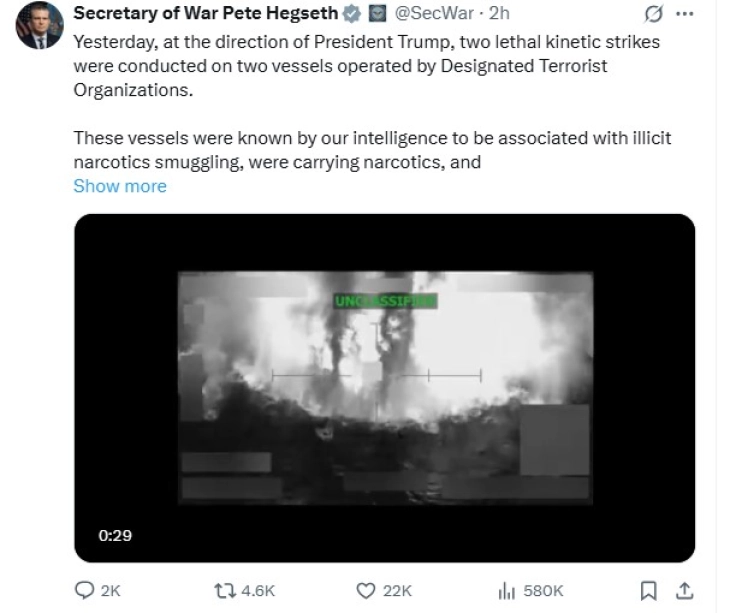The image size is (730, 613).
Task: Click the Grok slashed-circle icon
Action: 656,15
